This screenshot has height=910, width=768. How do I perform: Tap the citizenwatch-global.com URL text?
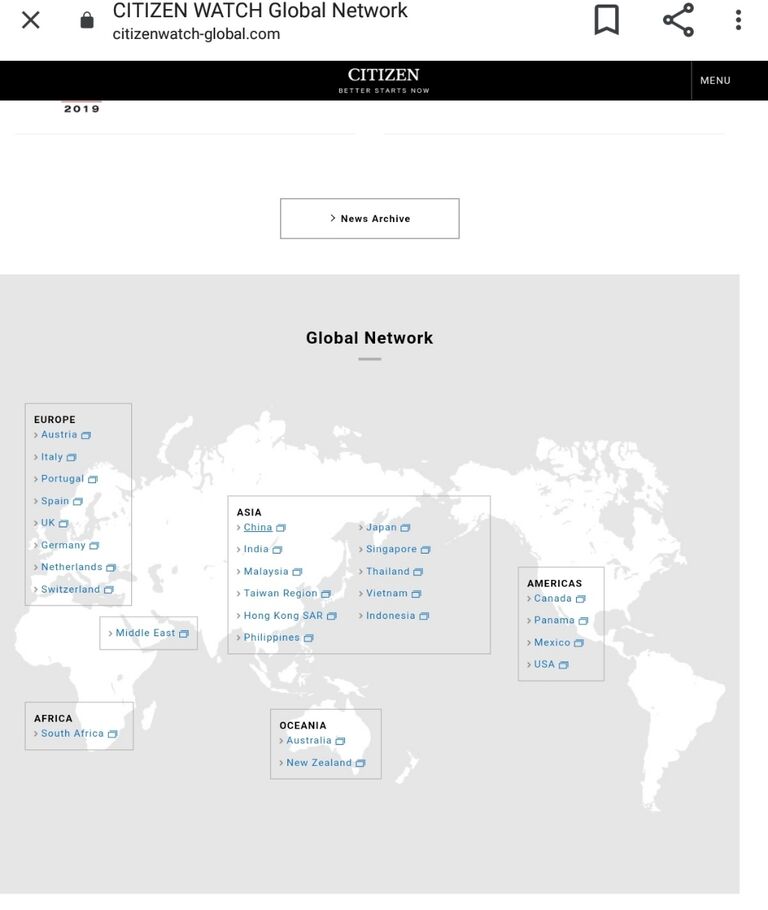(x=196, y=34)
